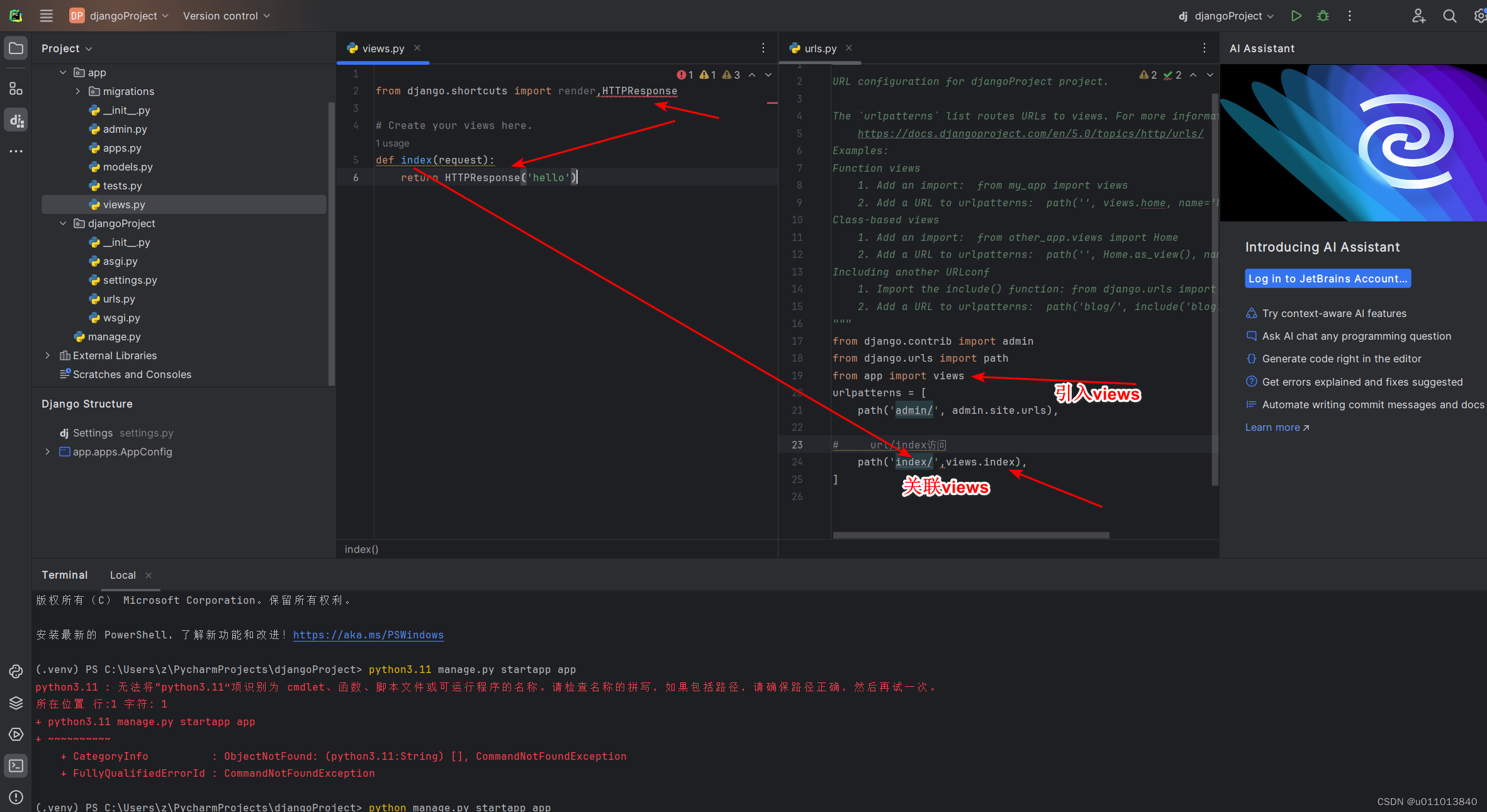Image resolution: width=1487 pixels, height=812 pixels.
Task: Open the Structure tool window icon
Action: coord(16,89)
